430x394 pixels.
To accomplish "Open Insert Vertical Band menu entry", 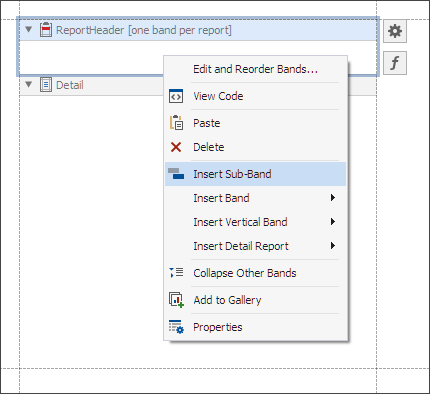I will pos(256,222).
